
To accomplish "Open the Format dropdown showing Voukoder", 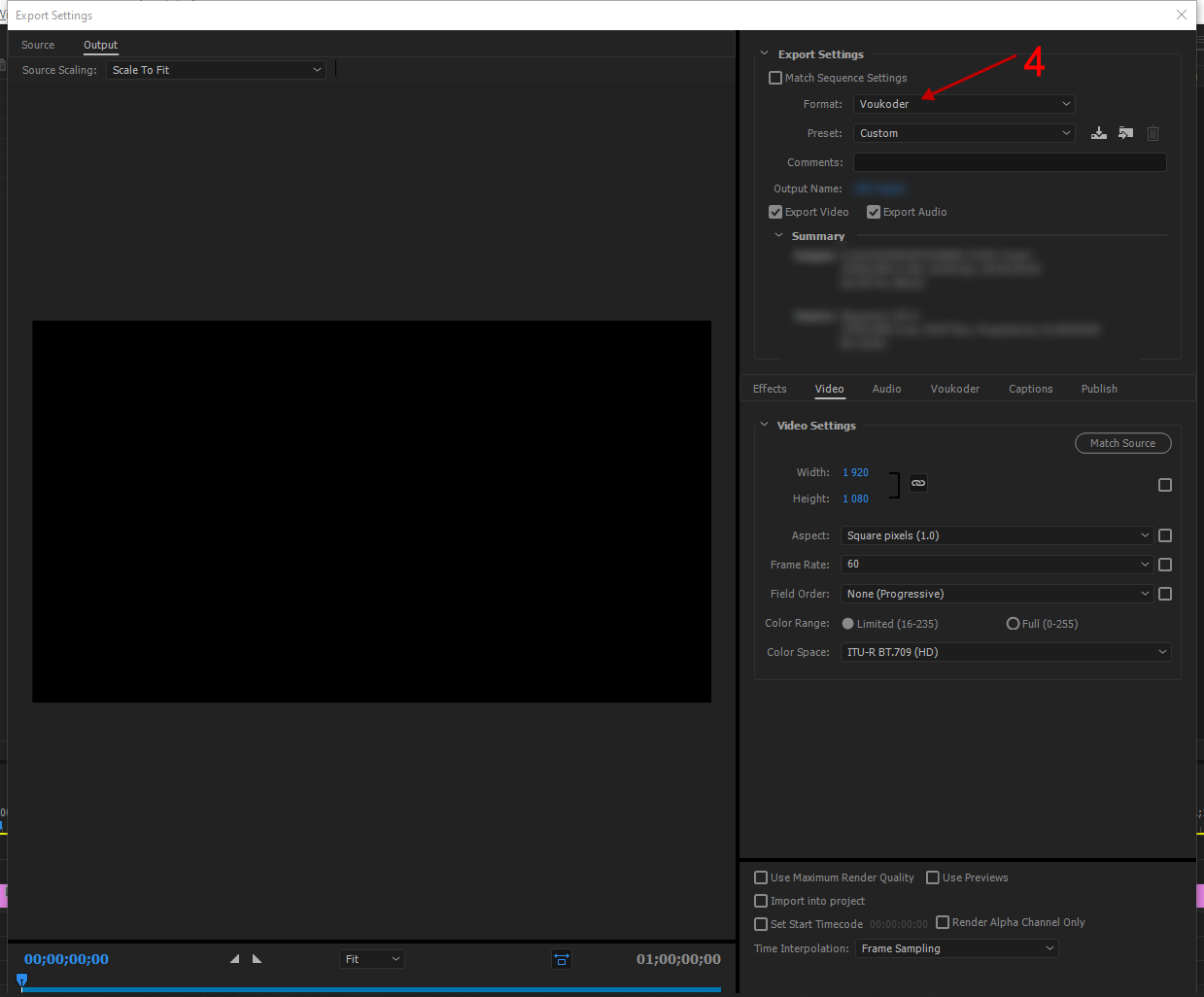I will click(964, 104).
